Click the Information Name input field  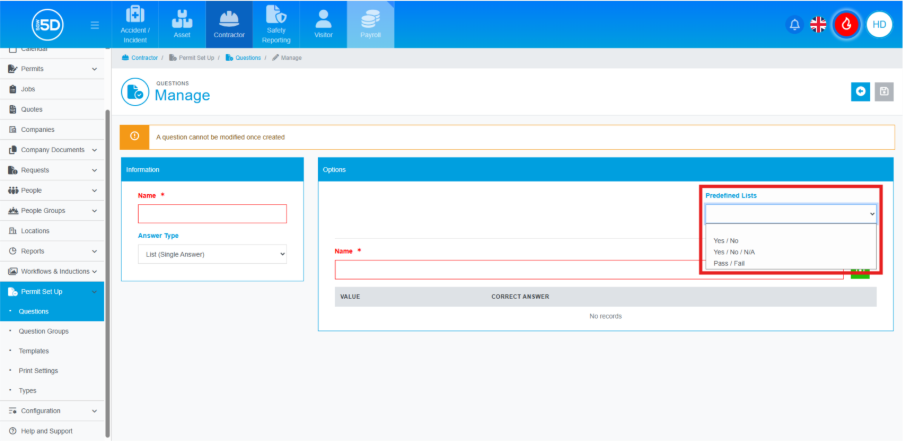point(212,214)
